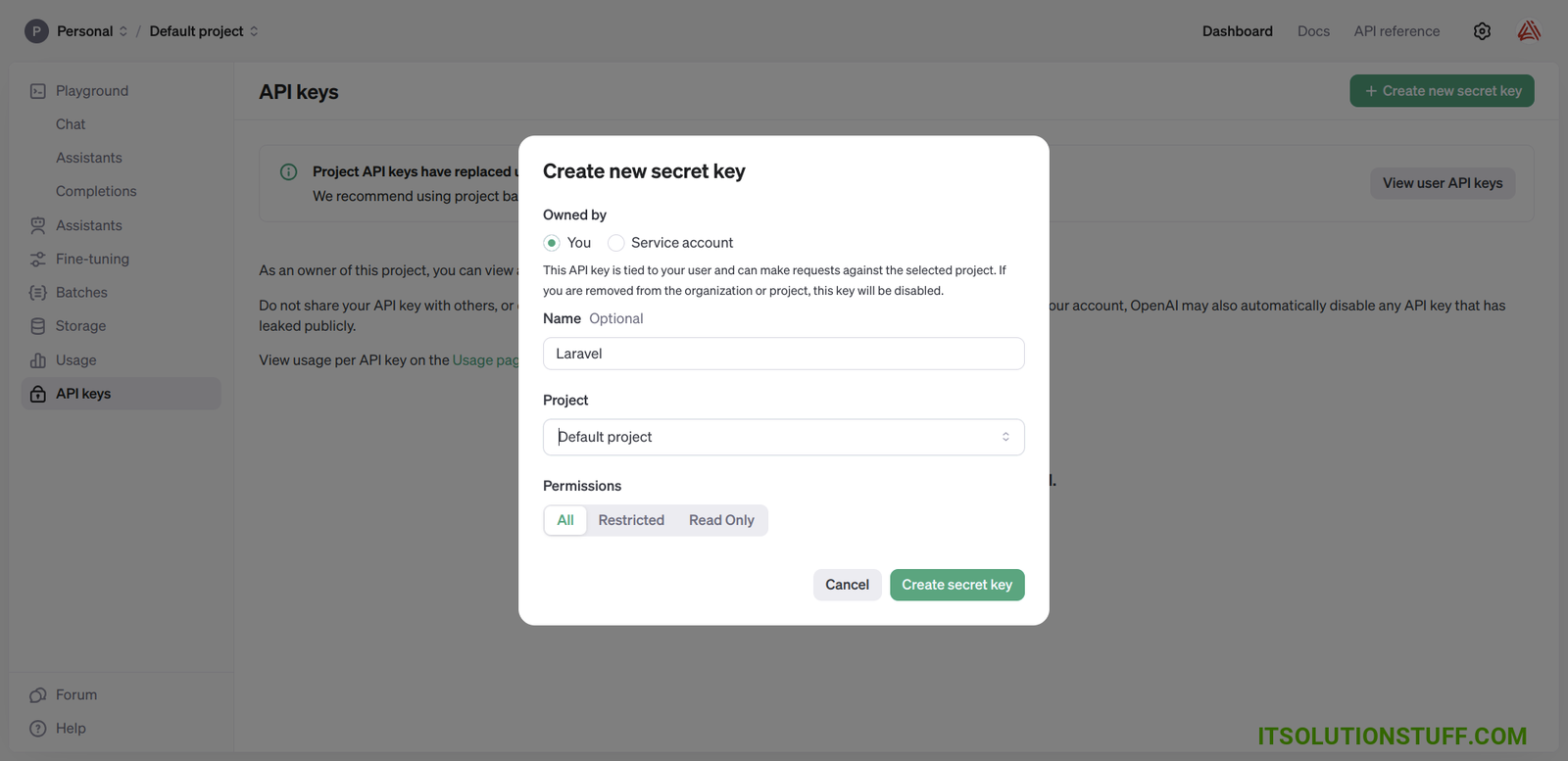Click the Help question mark icon
The height and width of the screenshot is (761, 1568).
[38, 729]
